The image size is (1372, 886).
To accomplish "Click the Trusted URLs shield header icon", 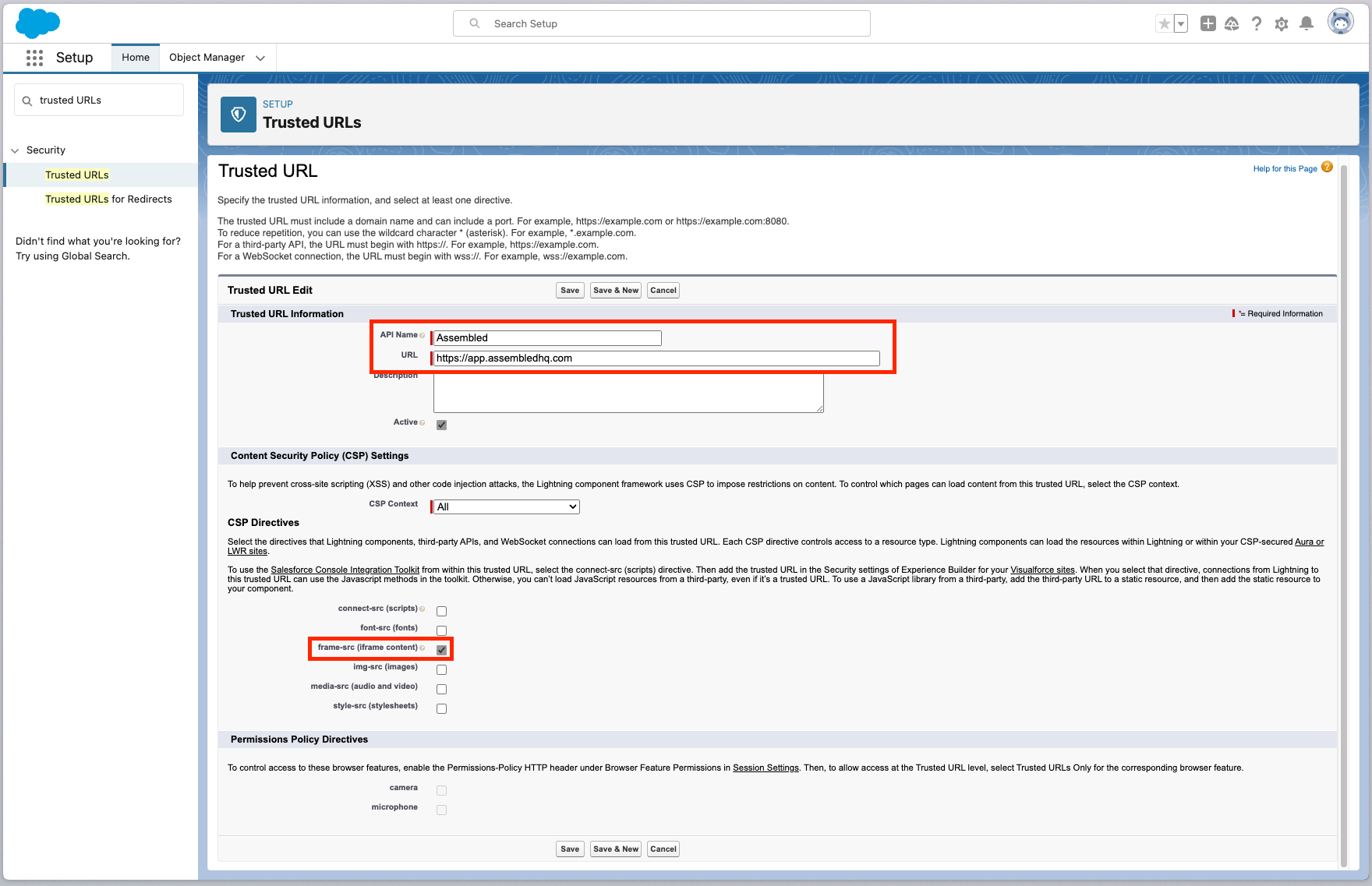I will 239,115.
